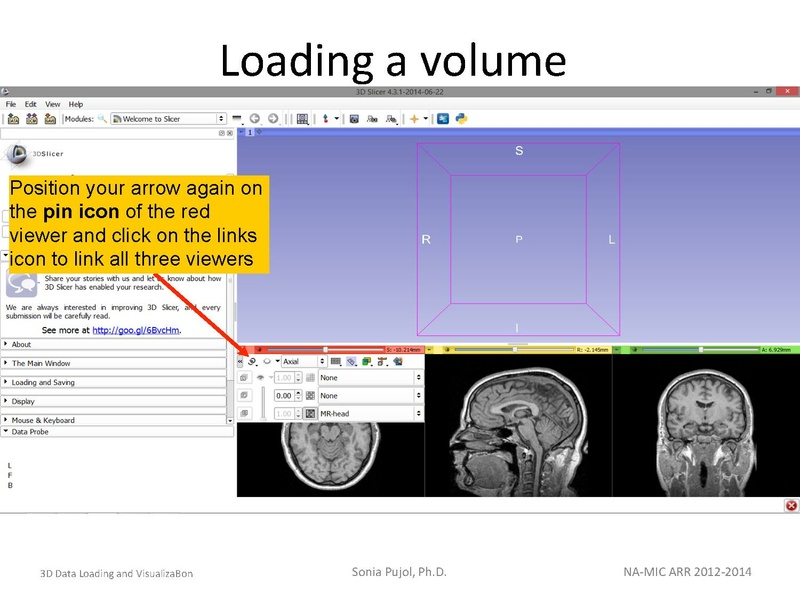This screenshot has height=600, width=800.
Task: Click the Save data toolbar icon
Action: click(x=50, y=119)
